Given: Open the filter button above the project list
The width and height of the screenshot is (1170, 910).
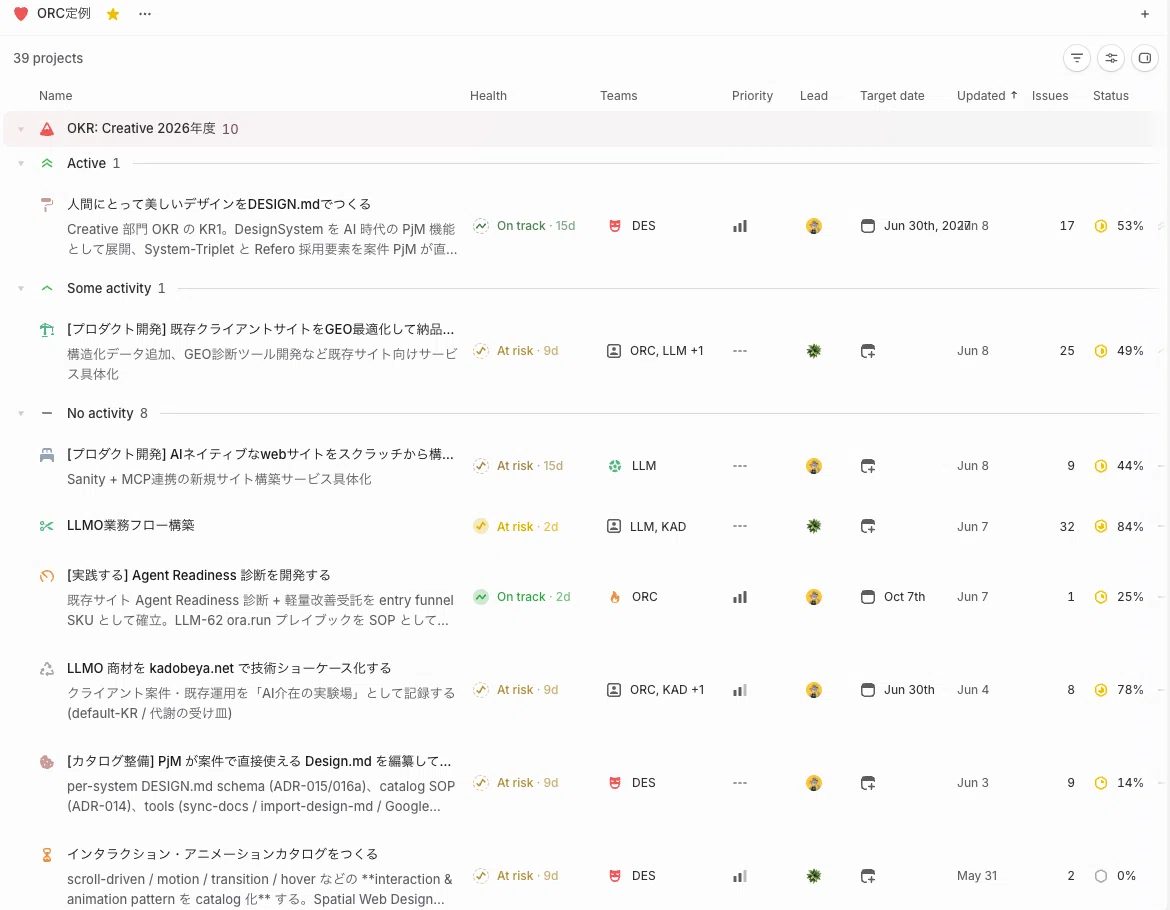Looking at the screenshot, I should 1077,58.
